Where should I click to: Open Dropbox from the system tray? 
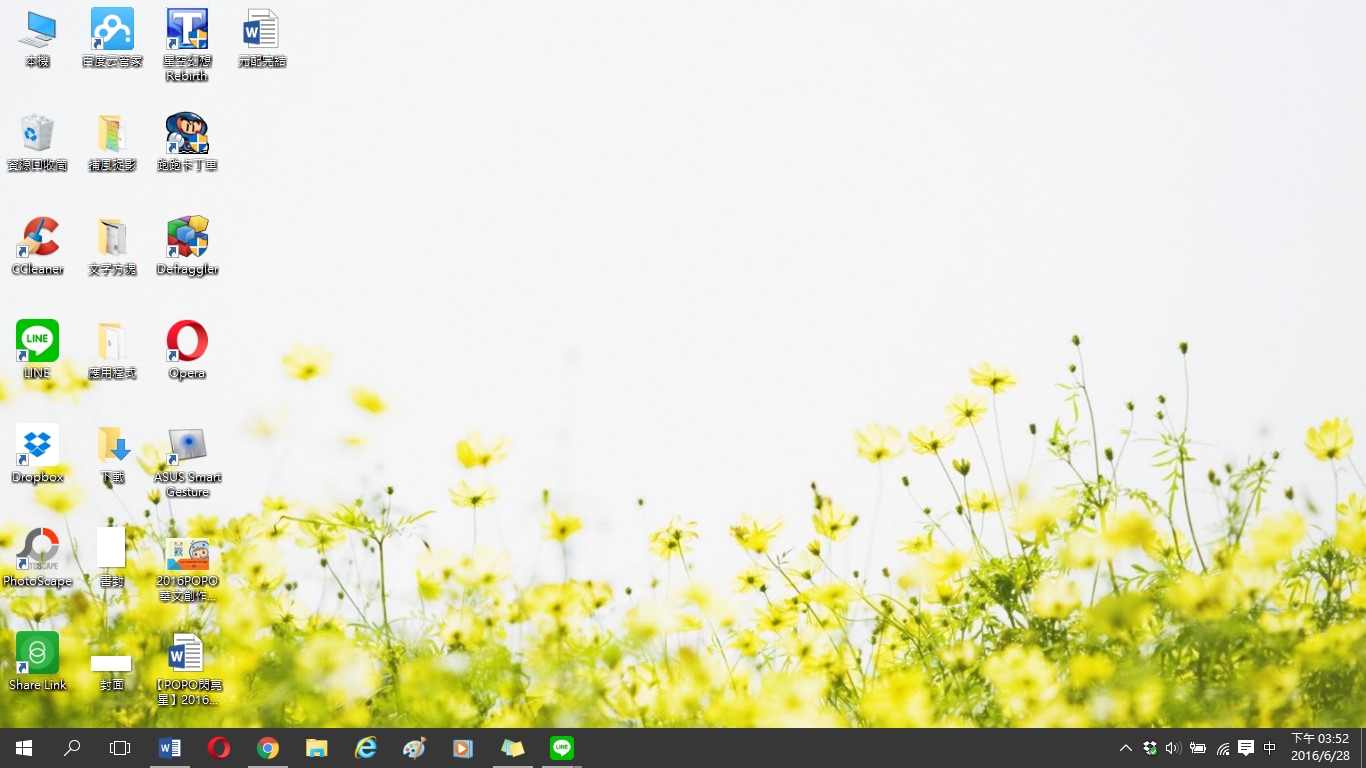[1150, 748]
